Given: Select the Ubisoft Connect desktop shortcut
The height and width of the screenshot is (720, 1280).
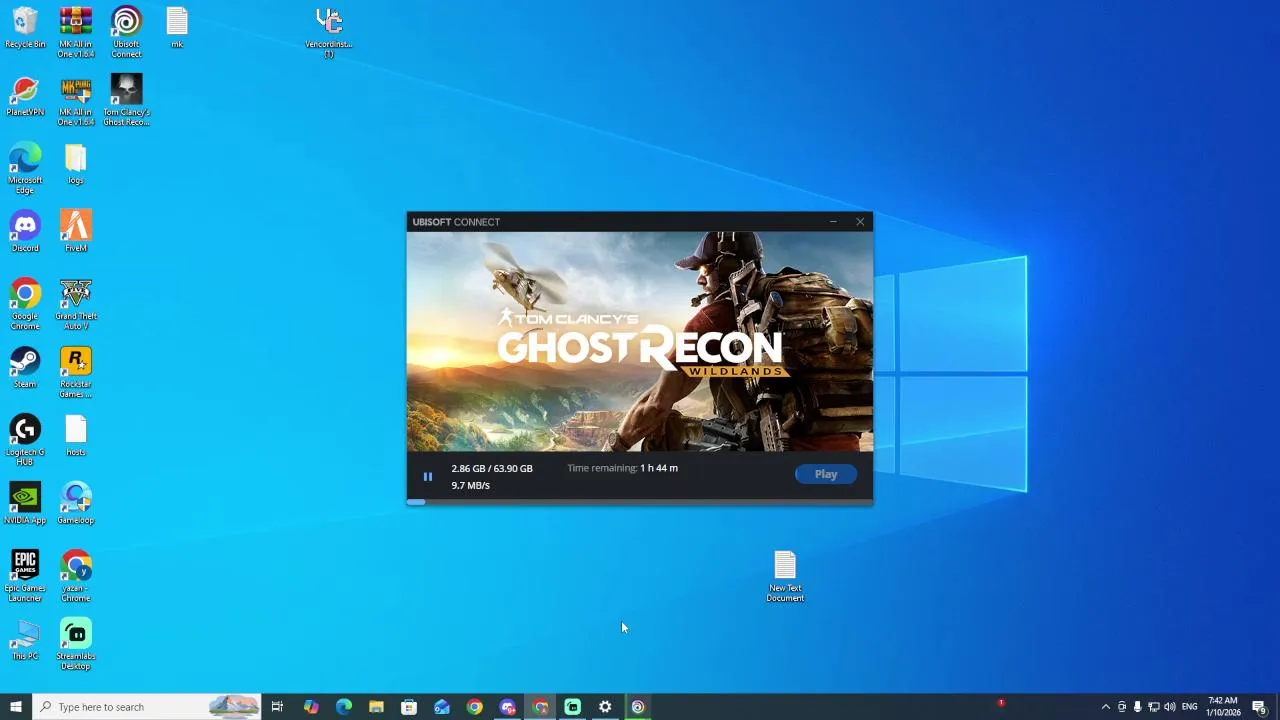Looking at the screenshot, I should pos(126,32).
